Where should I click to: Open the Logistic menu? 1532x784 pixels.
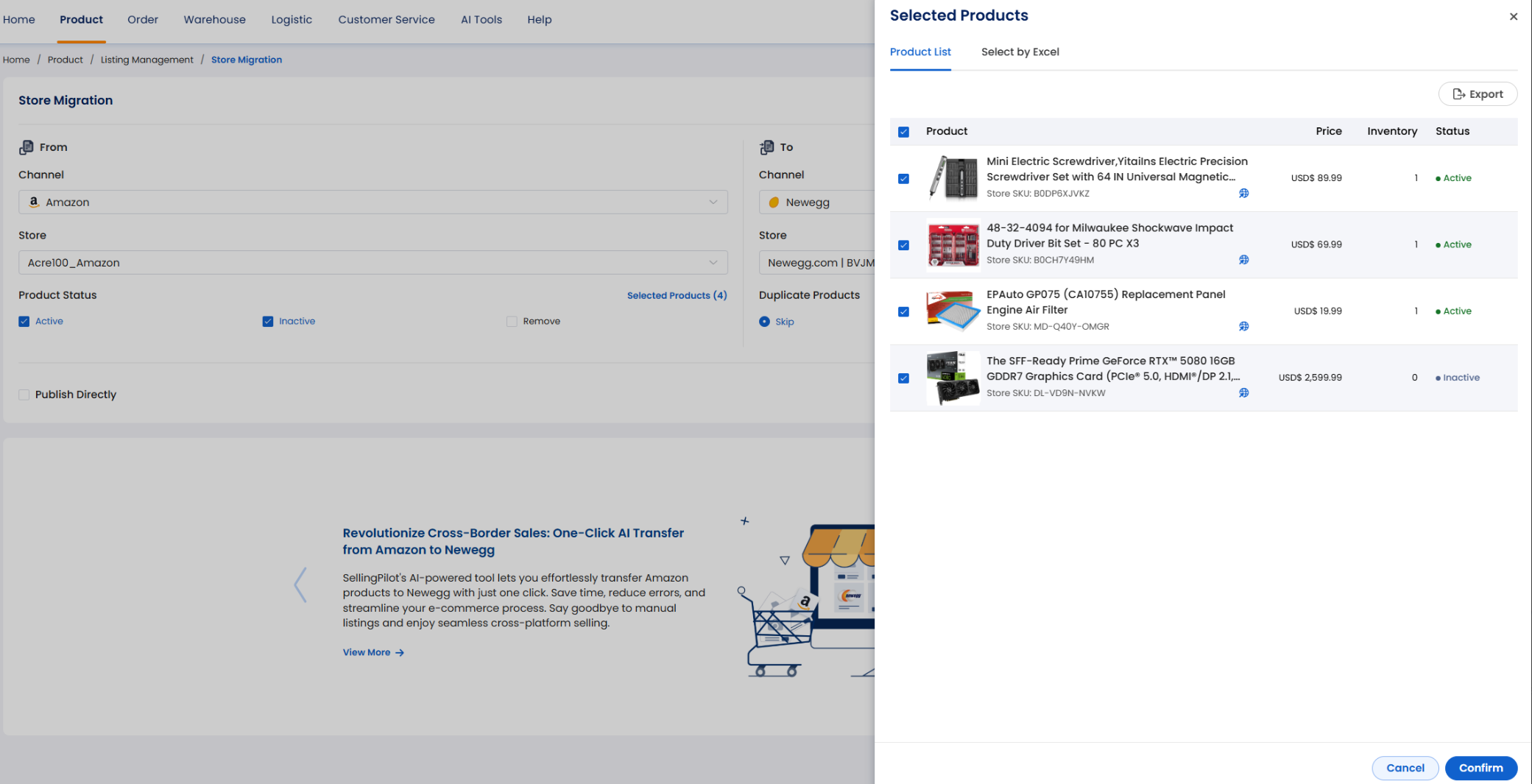coord(292,20)
